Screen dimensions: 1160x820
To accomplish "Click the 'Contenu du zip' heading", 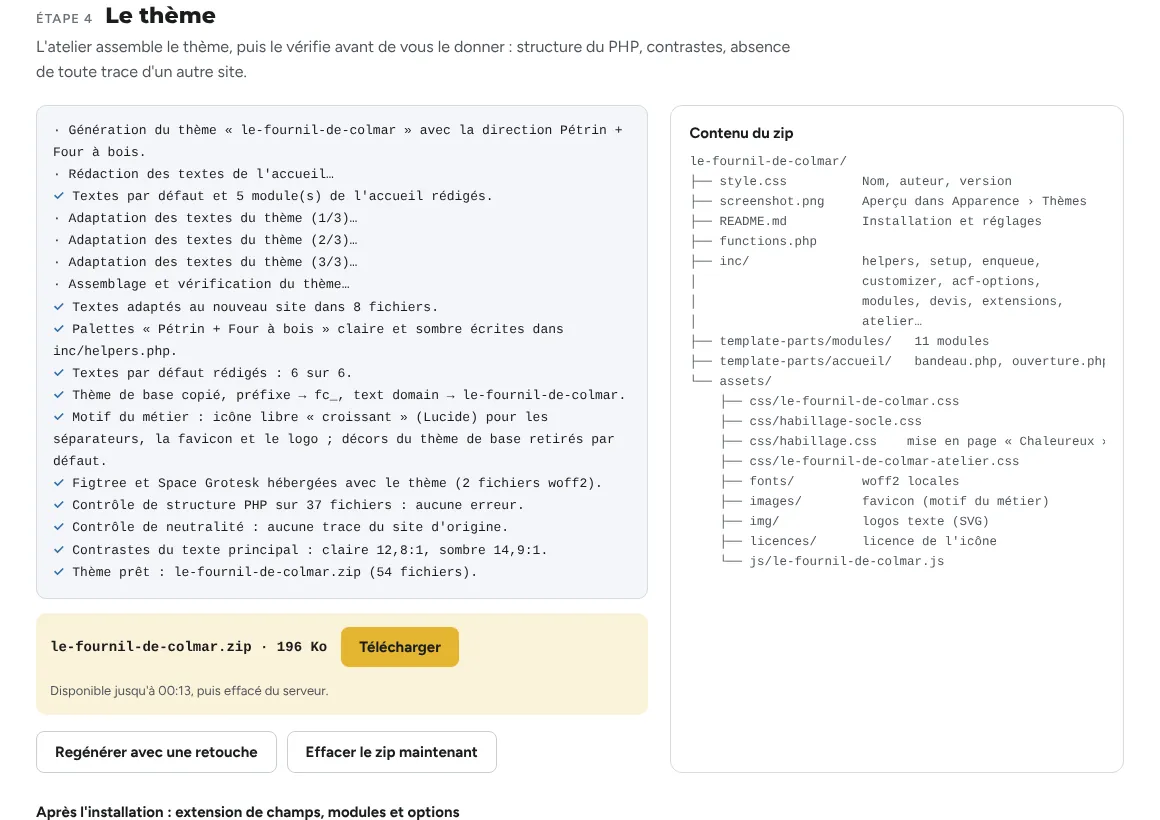I will pos(741,133).
